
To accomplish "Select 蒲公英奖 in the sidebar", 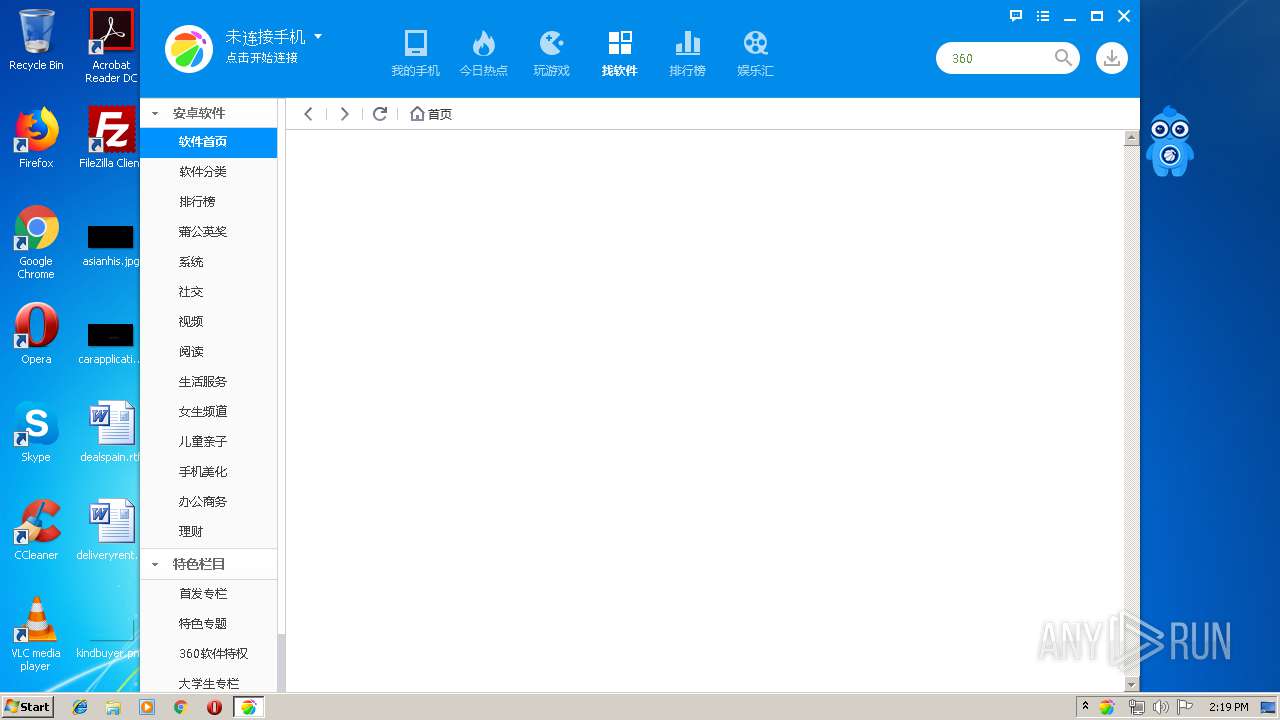I will (208, 232).
